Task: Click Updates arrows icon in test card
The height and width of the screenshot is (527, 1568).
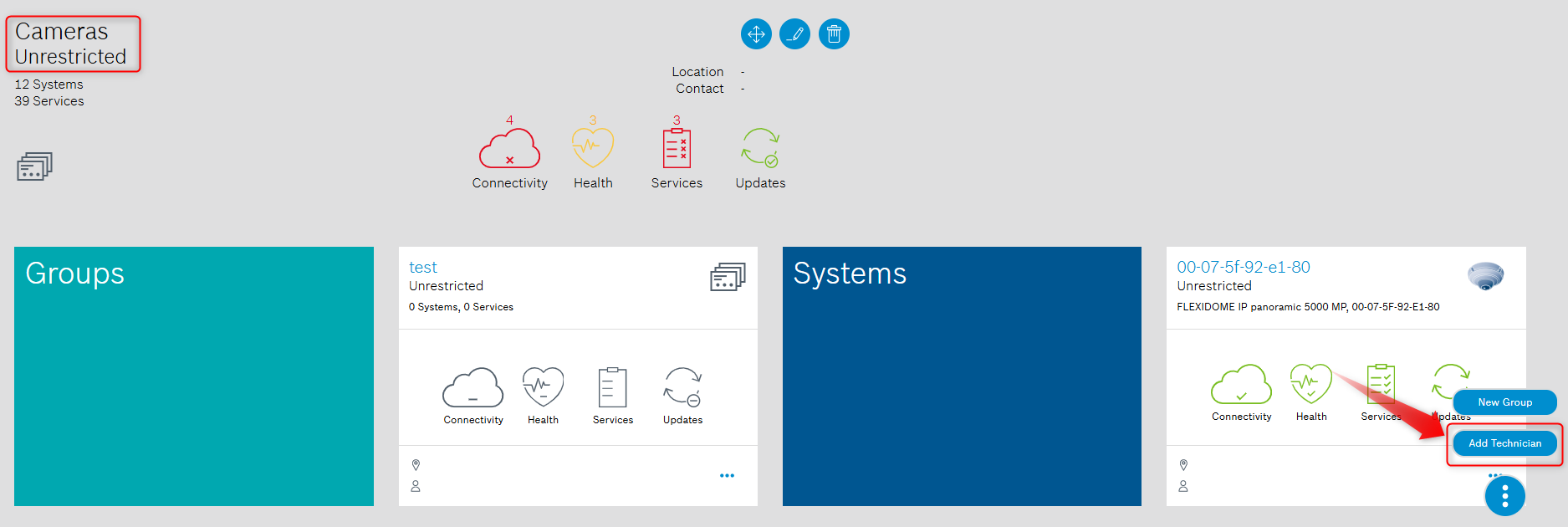Action: [683, 387]
